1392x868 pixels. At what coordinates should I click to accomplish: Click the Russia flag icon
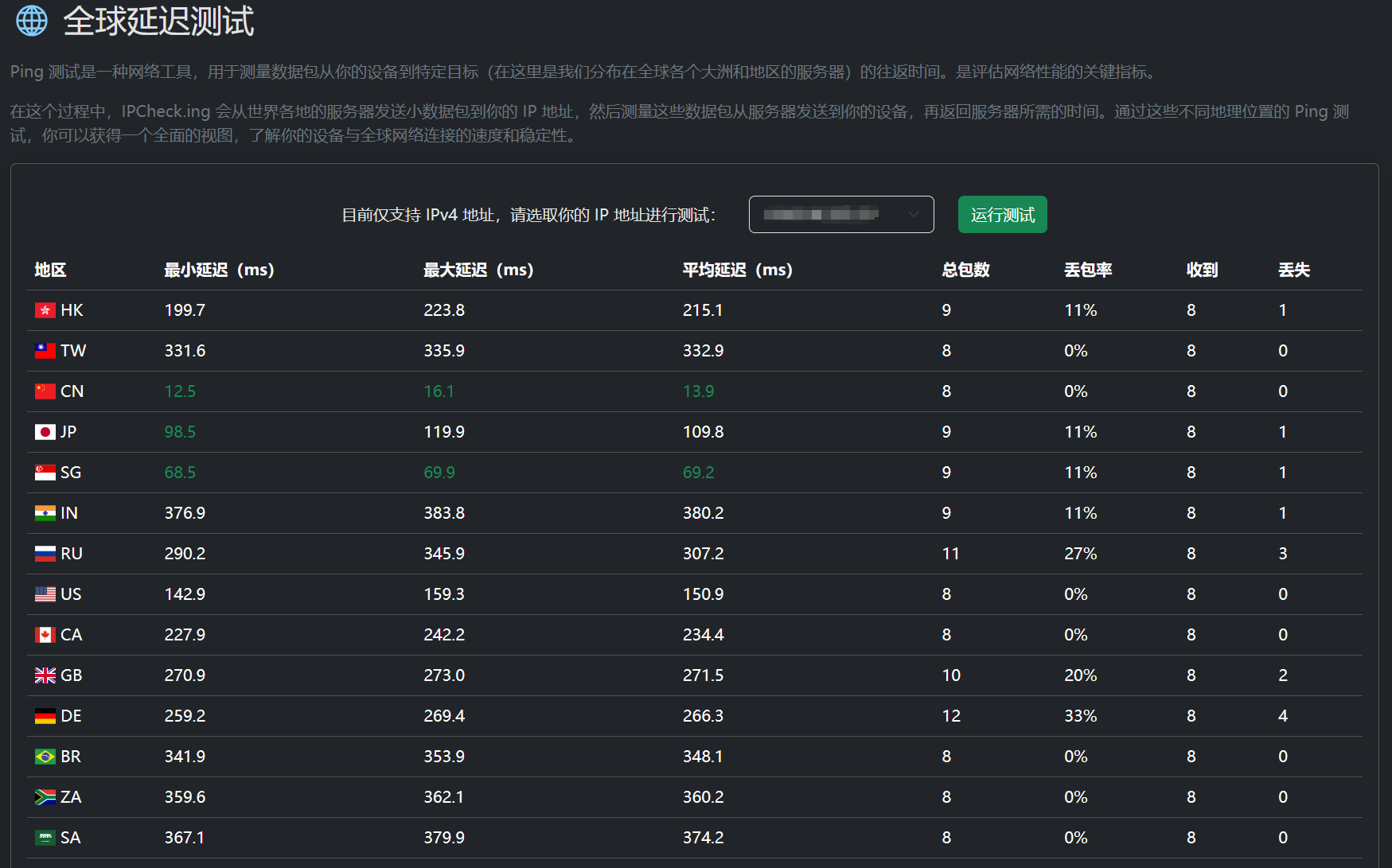pyautogui.click(x=45, y=554)
